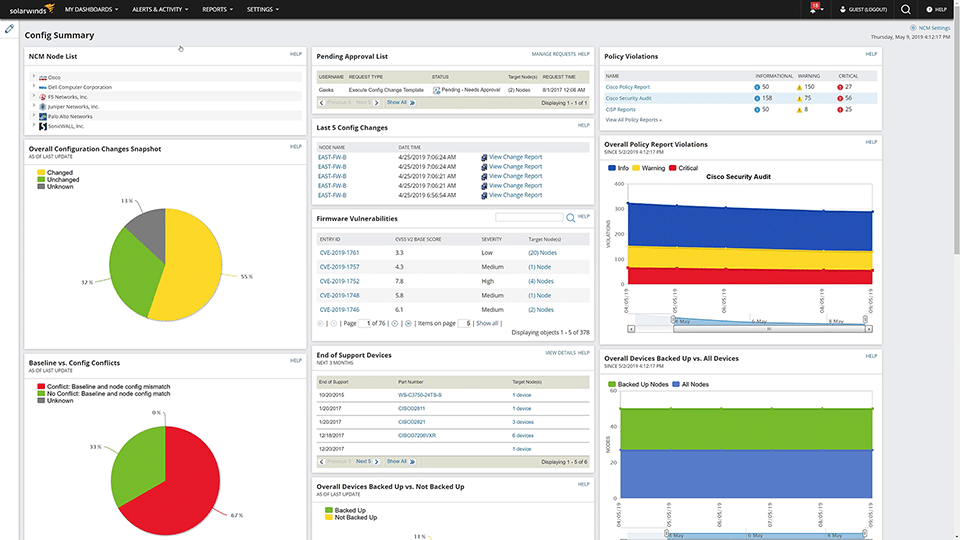Click the Cisco Security Audit chart range slider
The width and height of the screenshot is (960, 540).
point(769,329)
